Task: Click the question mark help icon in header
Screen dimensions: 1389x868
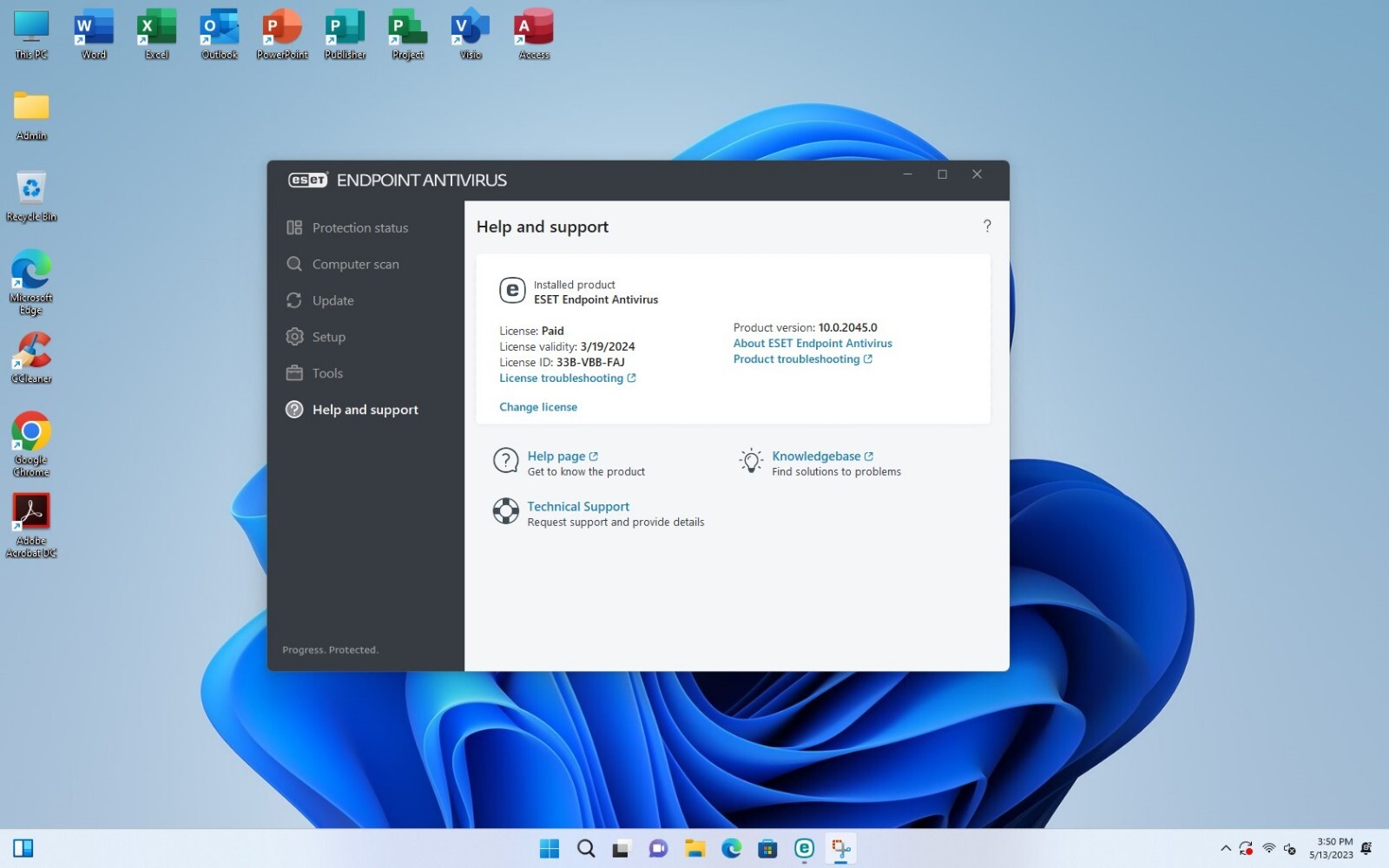Action: [987, 226]
